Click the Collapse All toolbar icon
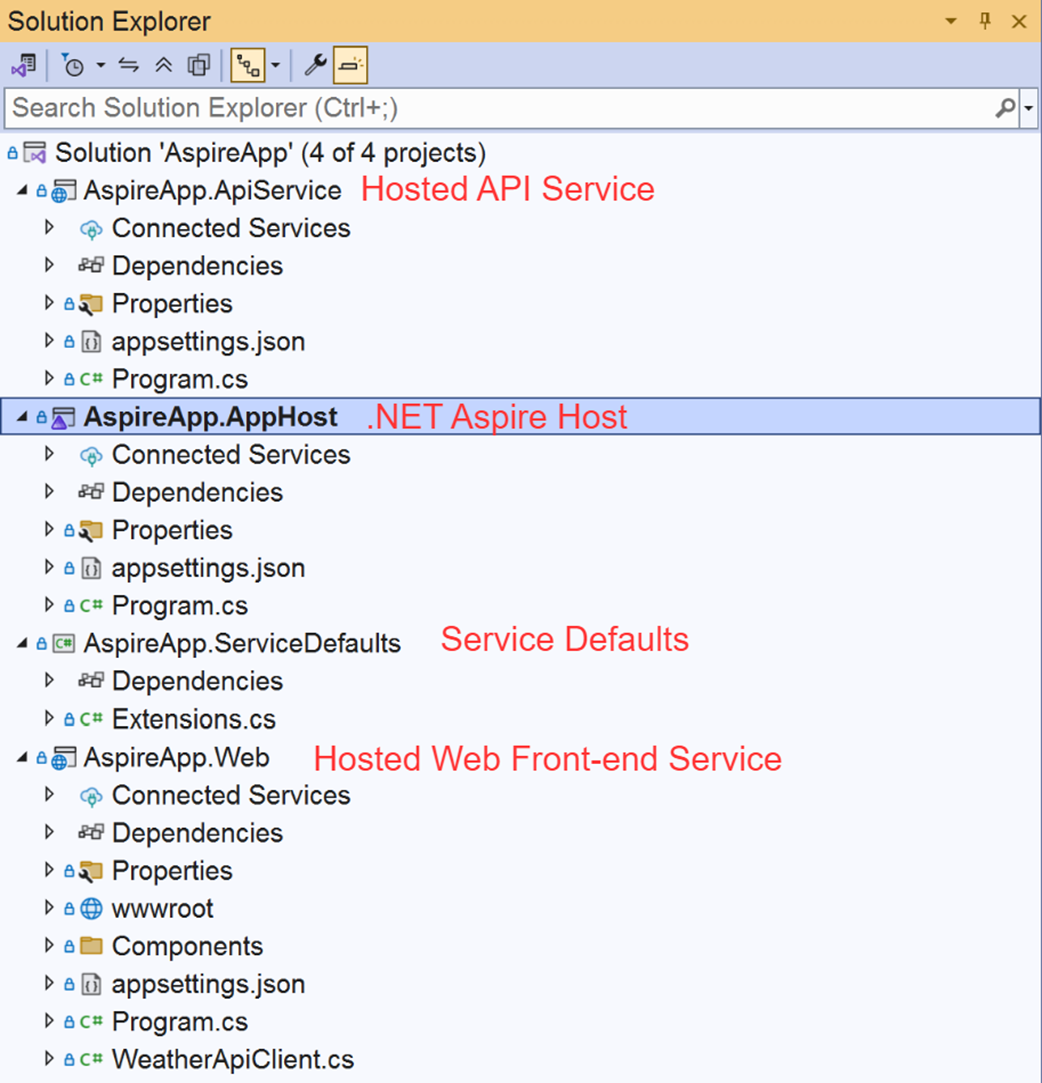 tap(164, 66)
